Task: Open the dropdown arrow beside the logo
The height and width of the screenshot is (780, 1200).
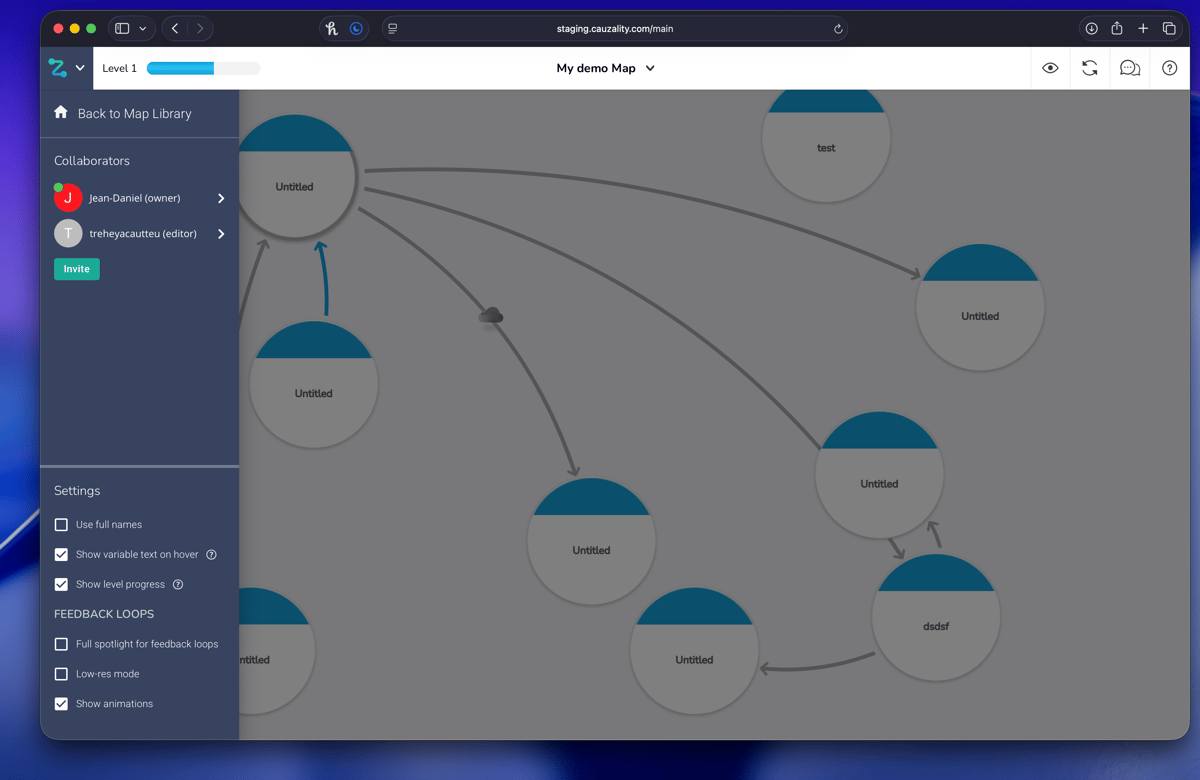Action: point(80,68)
